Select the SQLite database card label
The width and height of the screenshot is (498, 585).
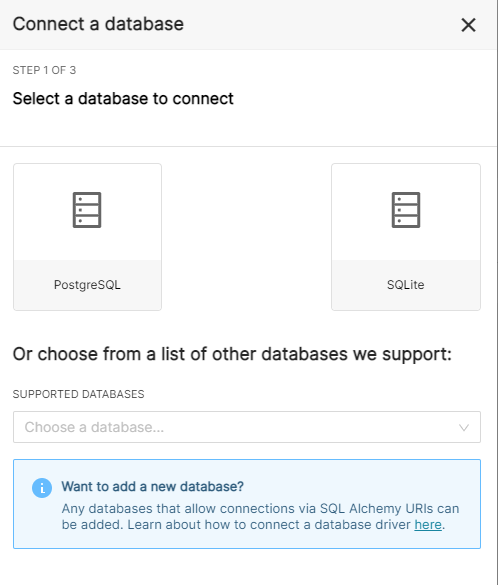(x=405, y=285)
